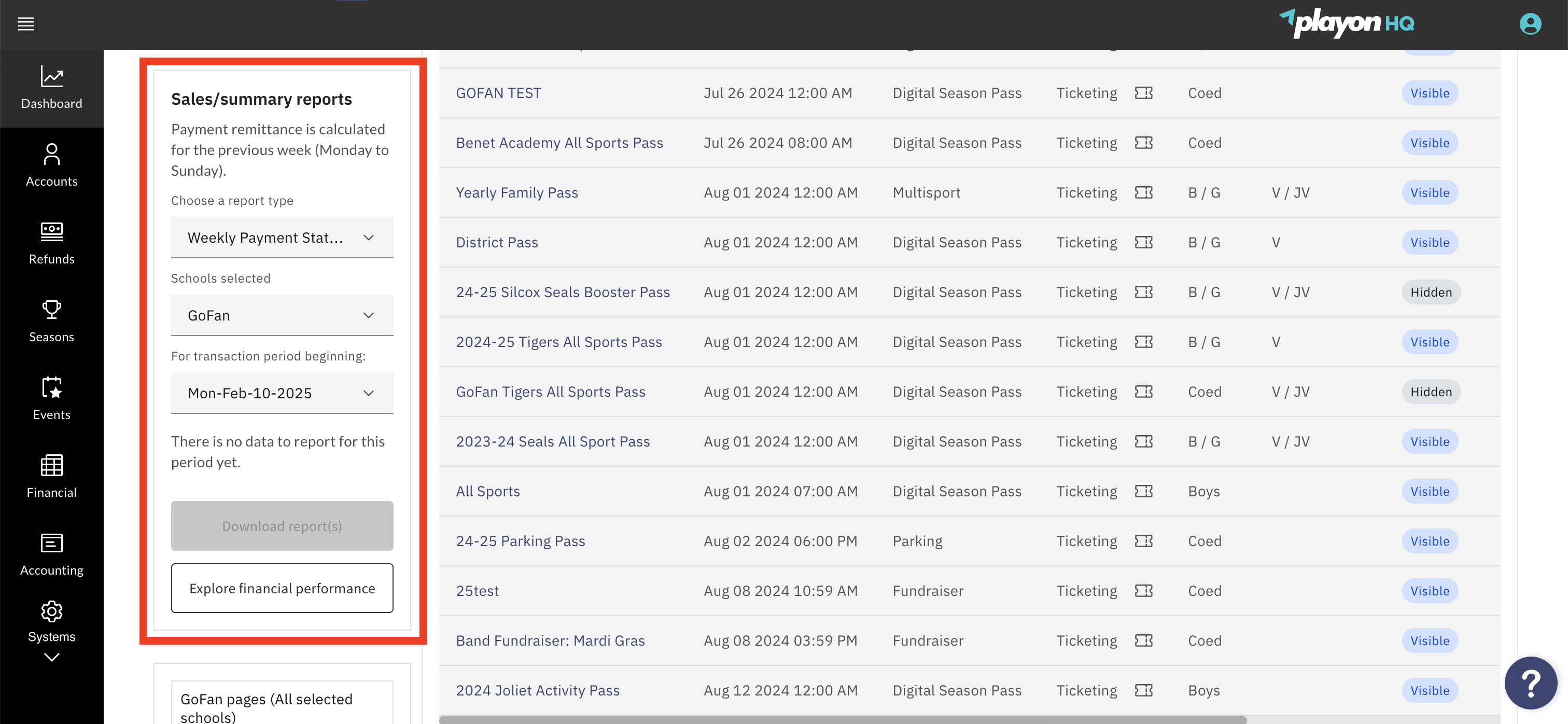1568x724 pixels.
Task: Open GoFan Tigers All Sports Pass
Action: (550, 392)
